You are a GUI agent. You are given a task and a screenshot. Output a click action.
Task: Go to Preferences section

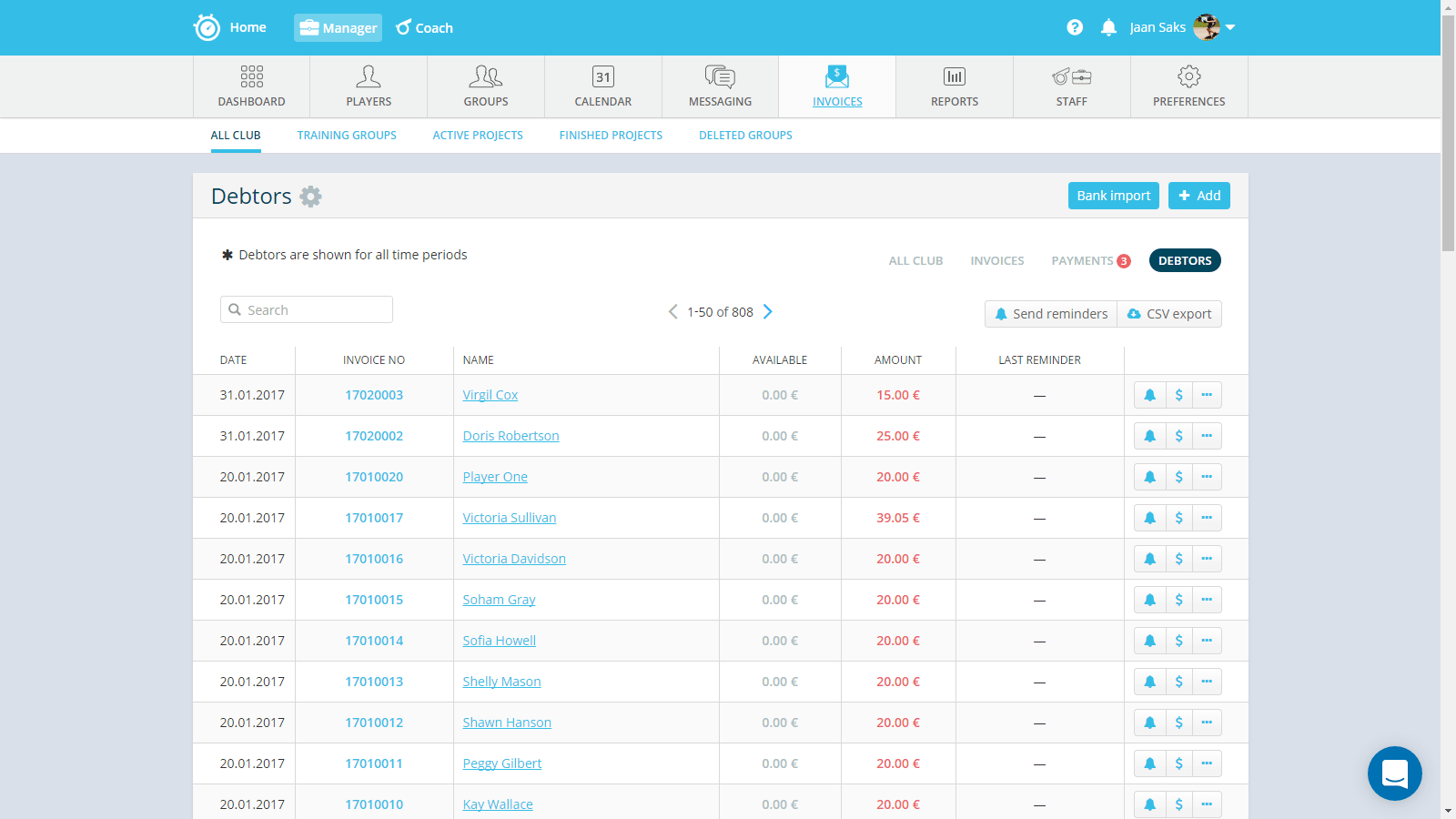(1188, 86)
